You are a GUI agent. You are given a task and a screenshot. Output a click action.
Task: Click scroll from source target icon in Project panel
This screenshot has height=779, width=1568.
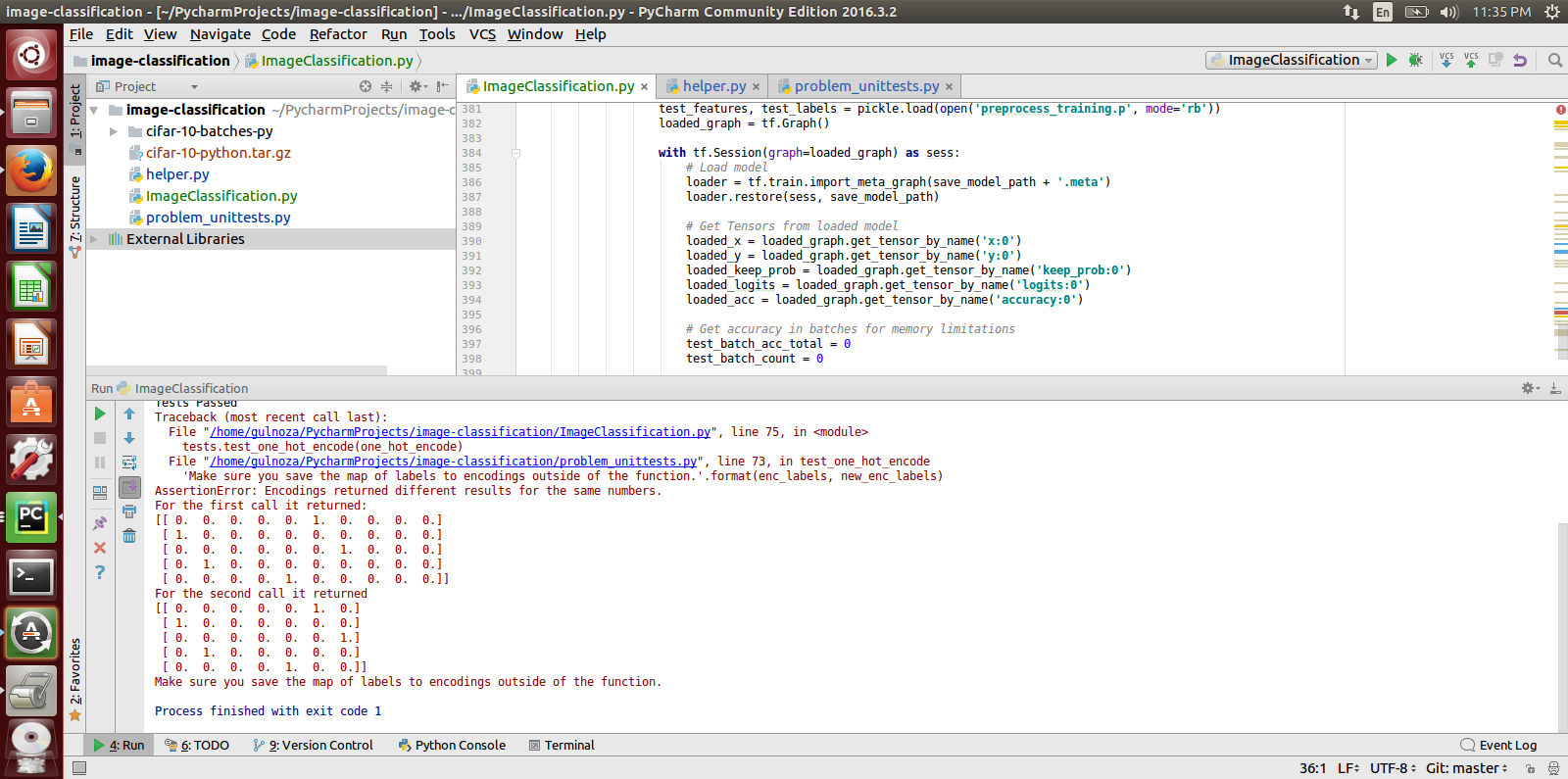click(366, 86)
